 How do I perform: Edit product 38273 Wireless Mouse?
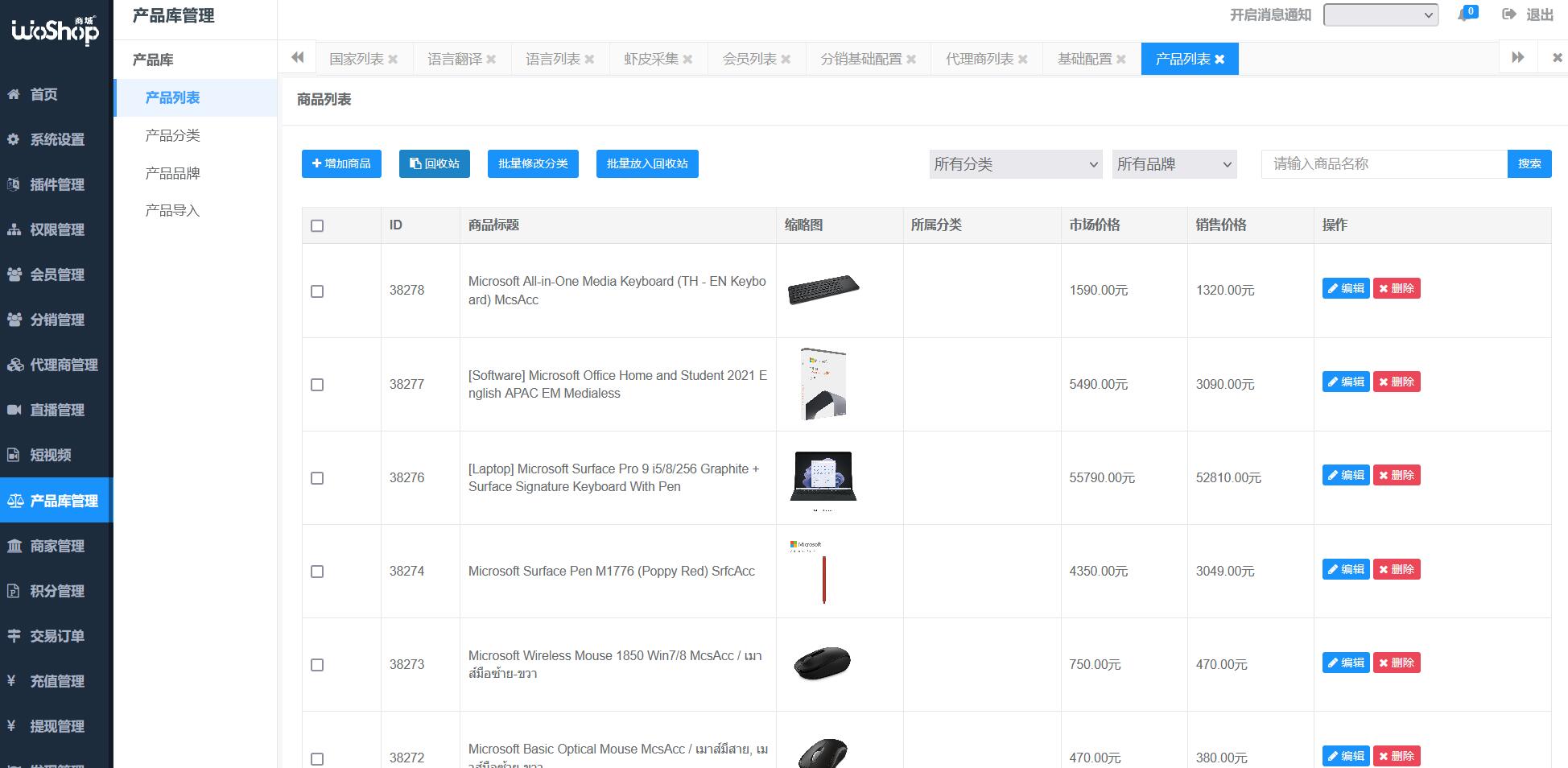tap(1346, 663)
